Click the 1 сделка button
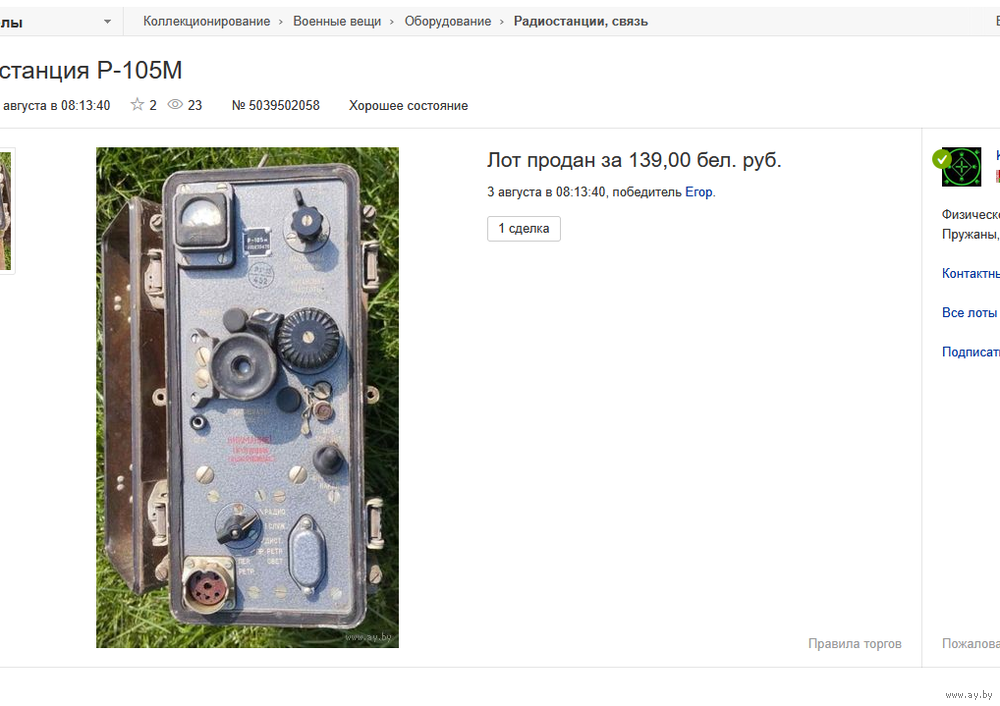Viewport: 1000px width, 706px height. [x=524, y=228]
